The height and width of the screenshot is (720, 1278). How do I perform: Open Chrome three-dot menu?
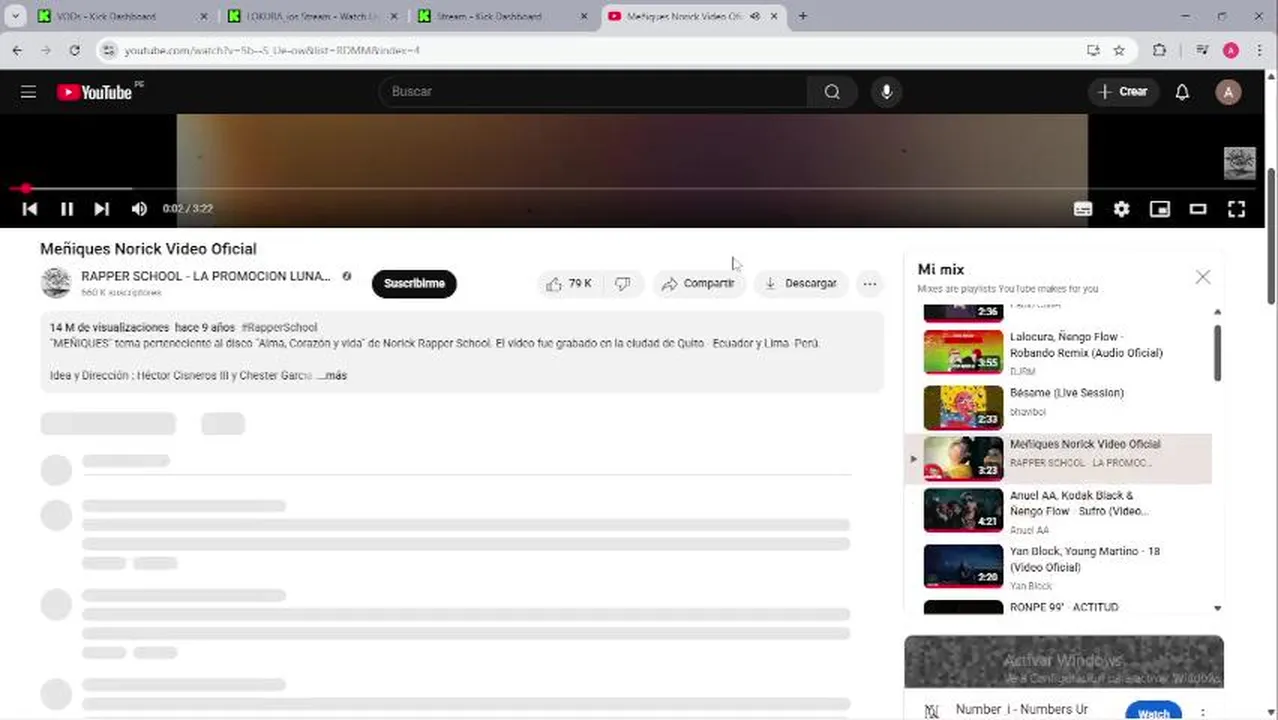click(x=1259, y=50)
